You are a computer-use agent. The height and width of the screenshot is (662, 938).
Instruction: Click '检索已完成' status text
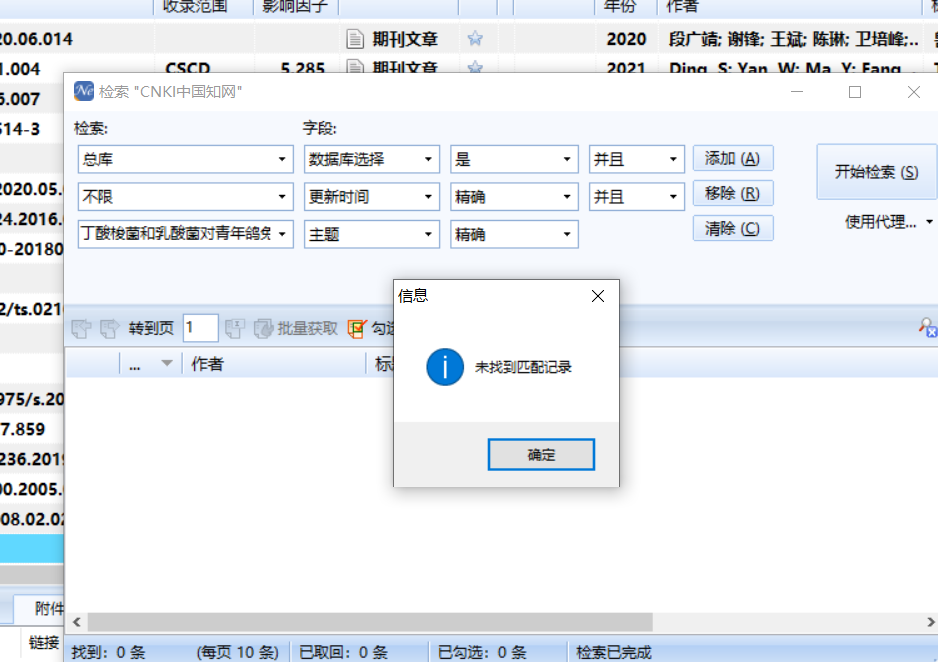(x=614, y=652)
